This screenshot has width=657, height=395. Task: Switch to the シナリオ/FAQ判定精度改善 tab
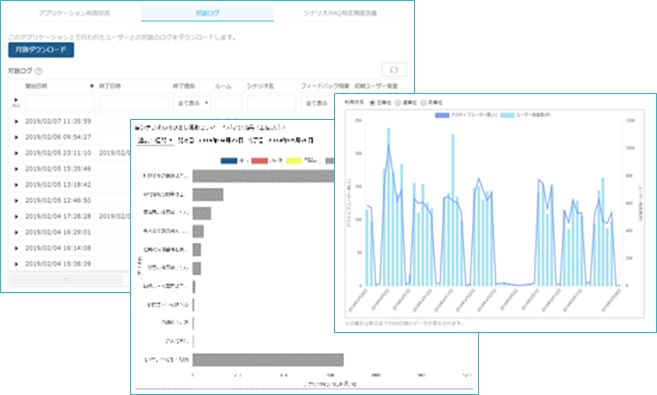click(340, 13)
